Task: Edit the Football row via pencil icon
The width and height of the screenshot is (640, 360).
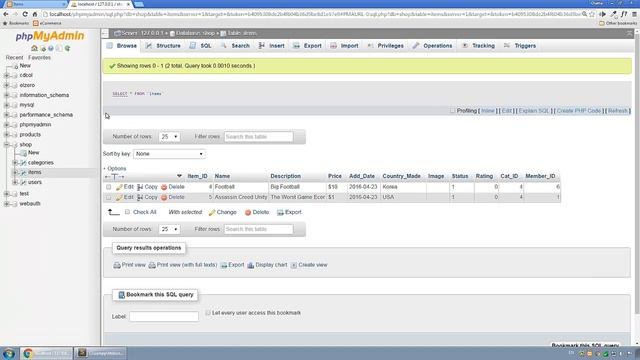Action: click(x=119, y=187)
